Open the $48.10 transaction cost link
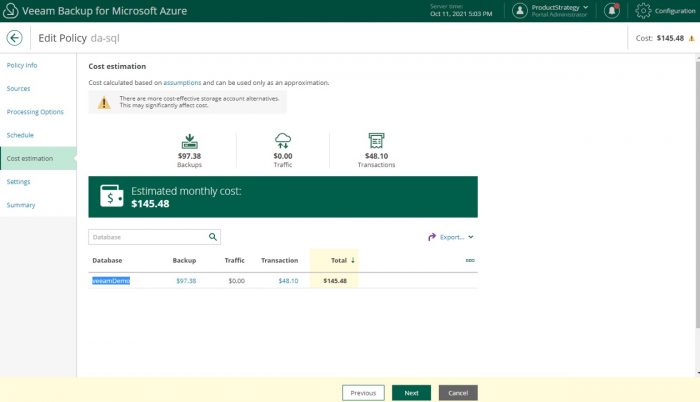Viewport: 700px width, 402px height. [288, 281]
